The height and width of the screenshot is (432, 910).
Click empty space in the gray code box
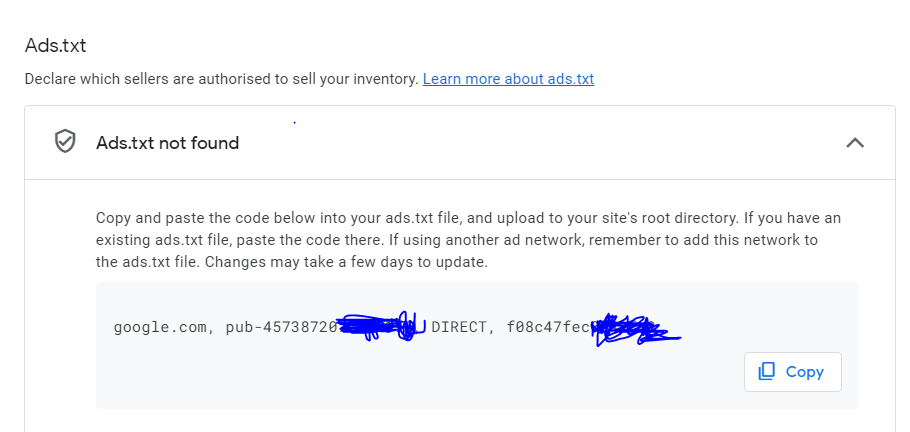click(406, 377)
